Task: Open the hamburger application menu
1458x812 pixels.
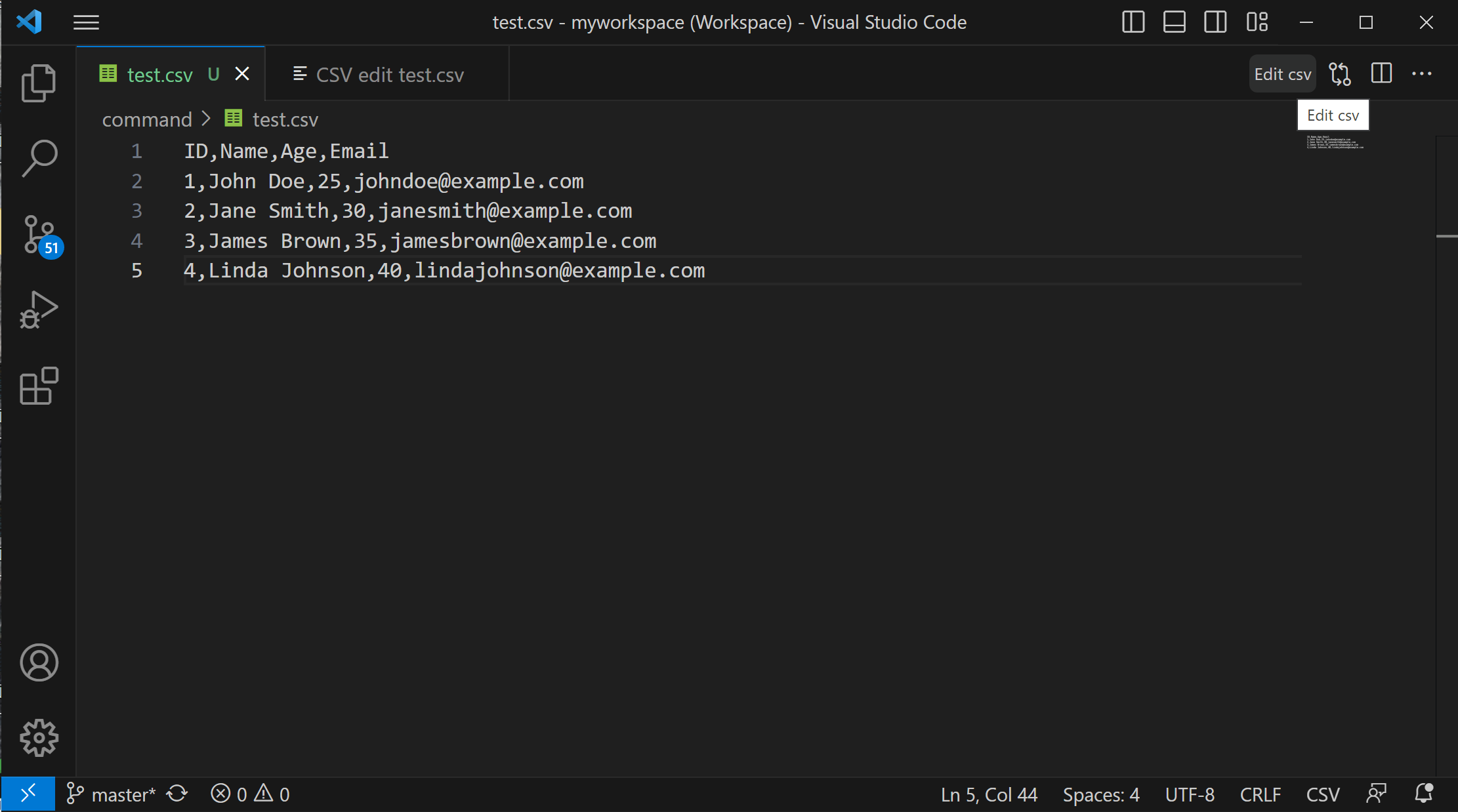Action: click(86, 22)
